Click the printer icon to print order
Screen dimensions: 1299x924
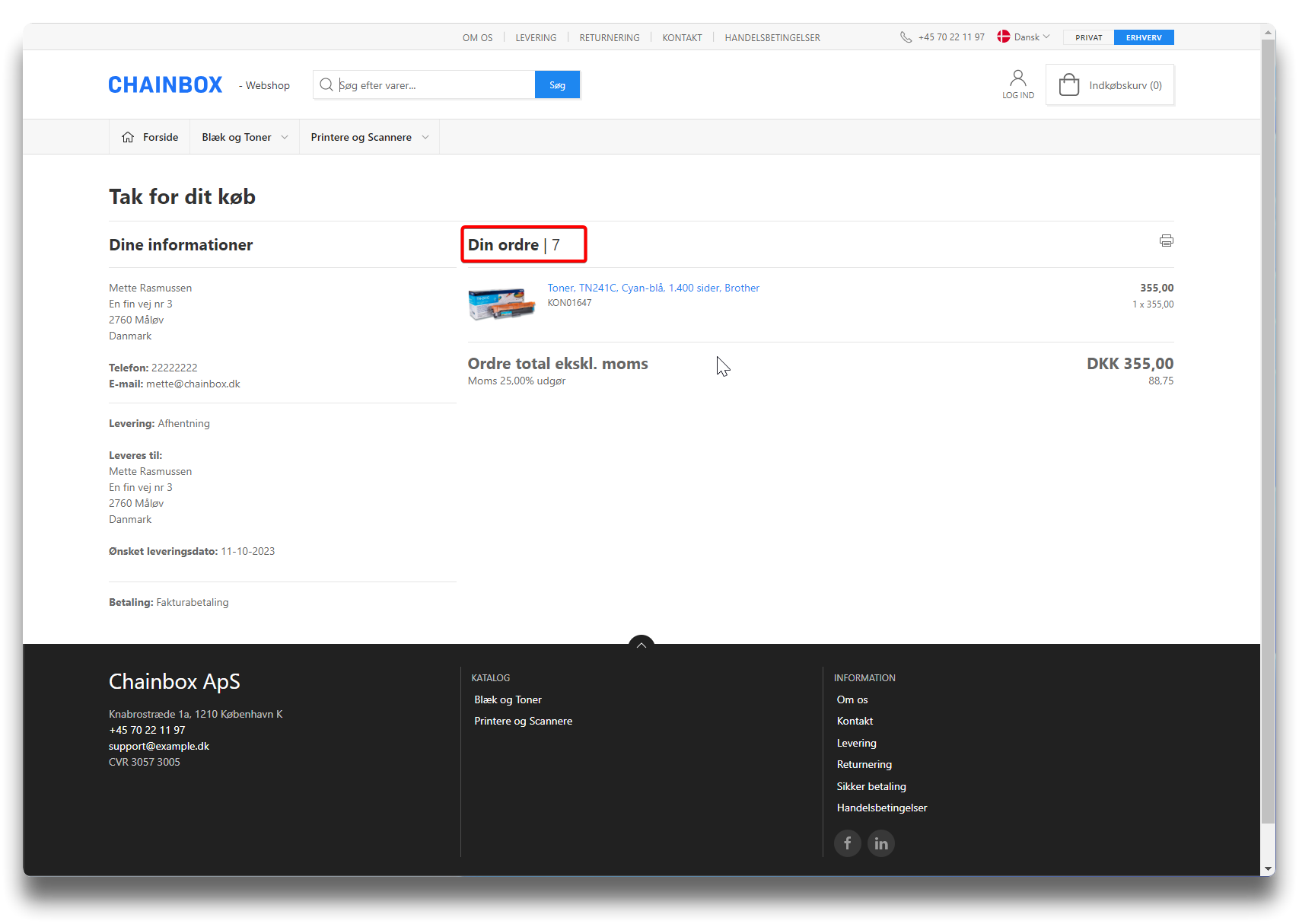click(x=1166, y=241)
